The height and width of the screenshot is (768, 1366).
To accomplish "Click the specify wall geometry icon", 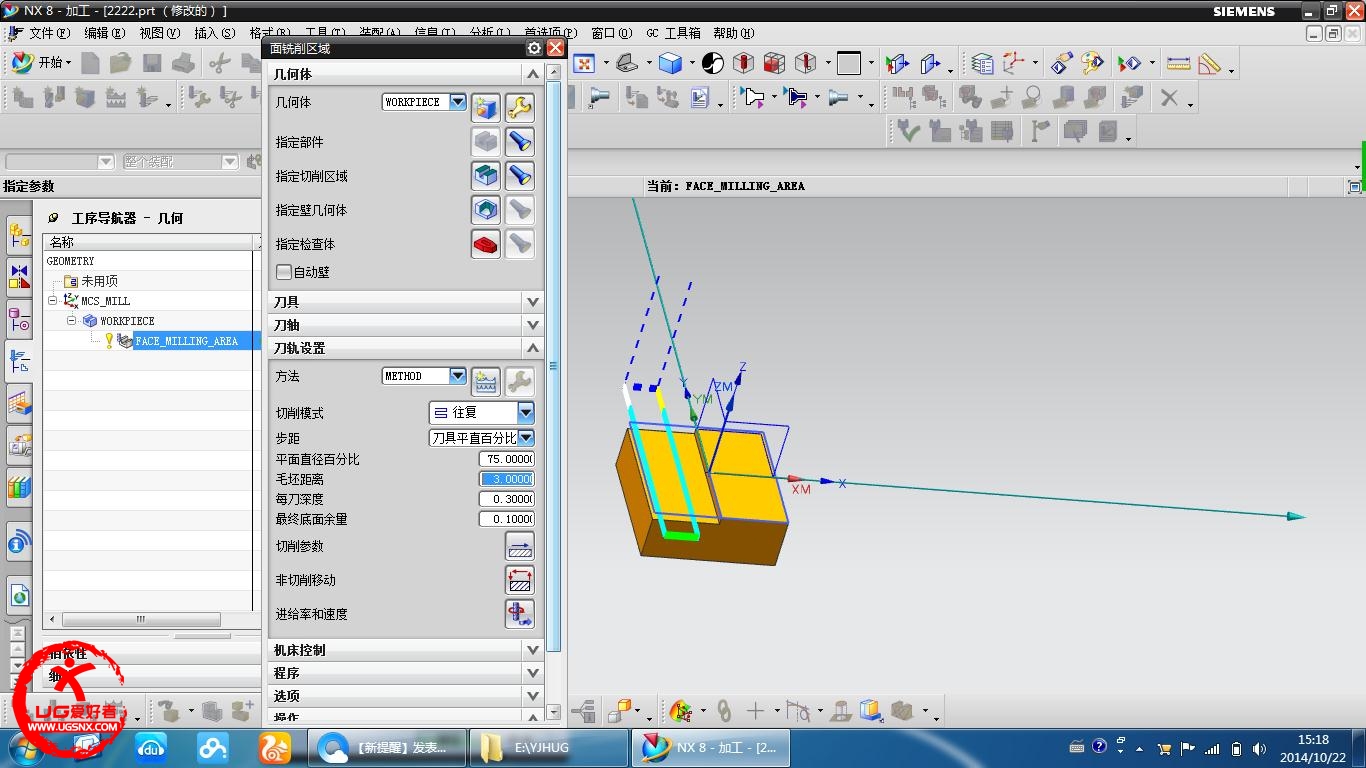I will (486, 210).
